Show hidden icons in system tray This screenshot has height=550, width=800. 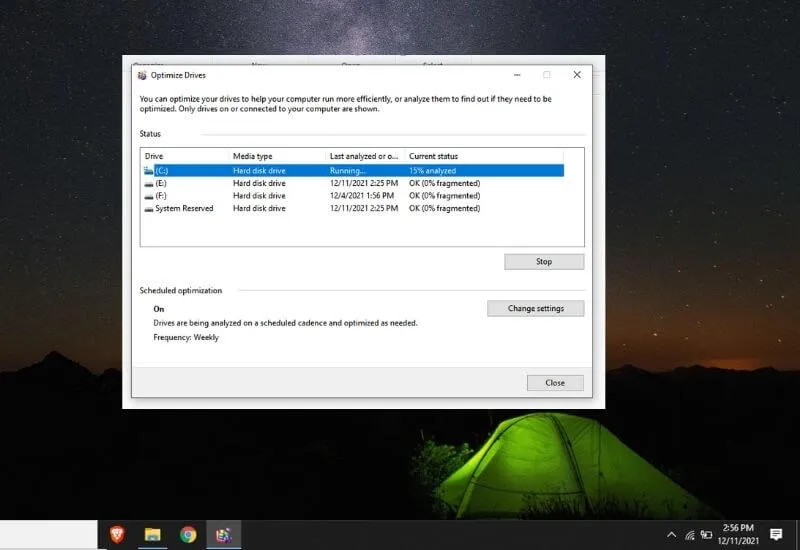click(671, 535)
